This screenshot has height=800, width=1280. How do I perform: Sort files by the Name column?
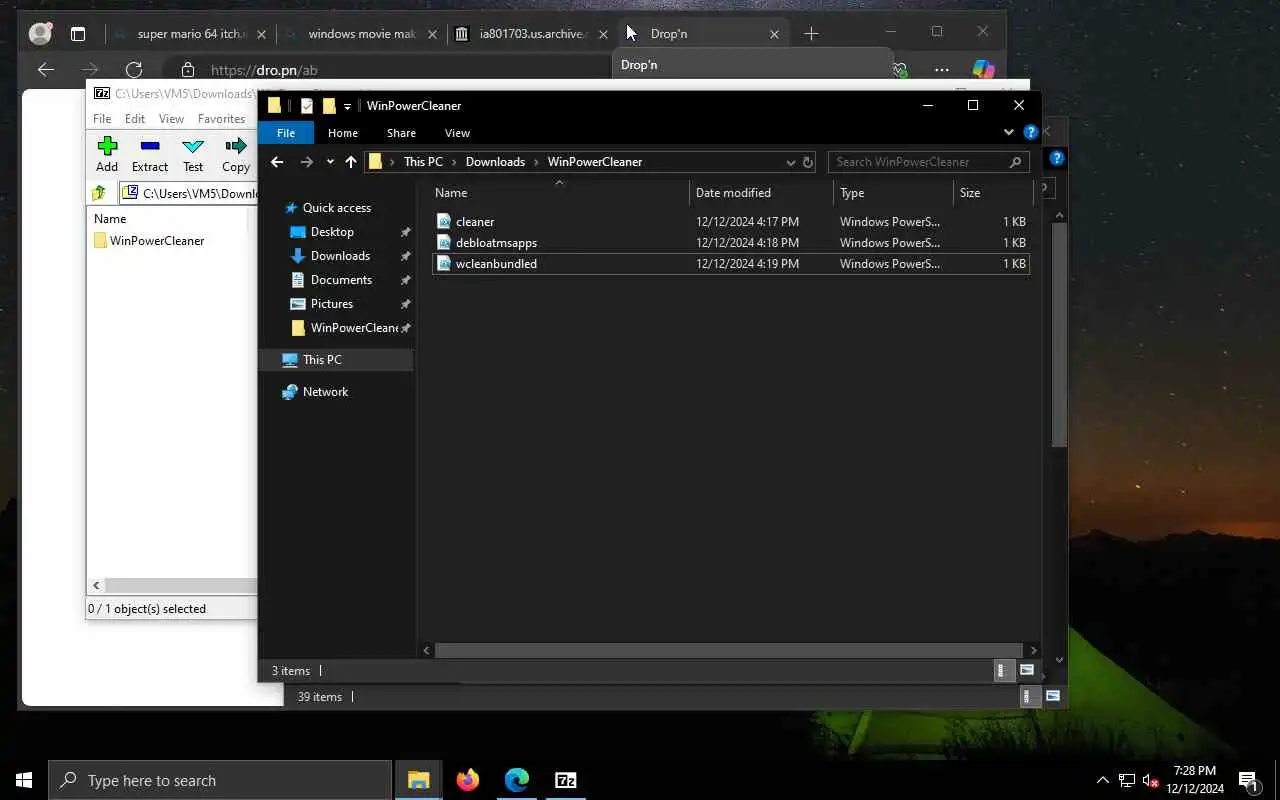(560, 193)
